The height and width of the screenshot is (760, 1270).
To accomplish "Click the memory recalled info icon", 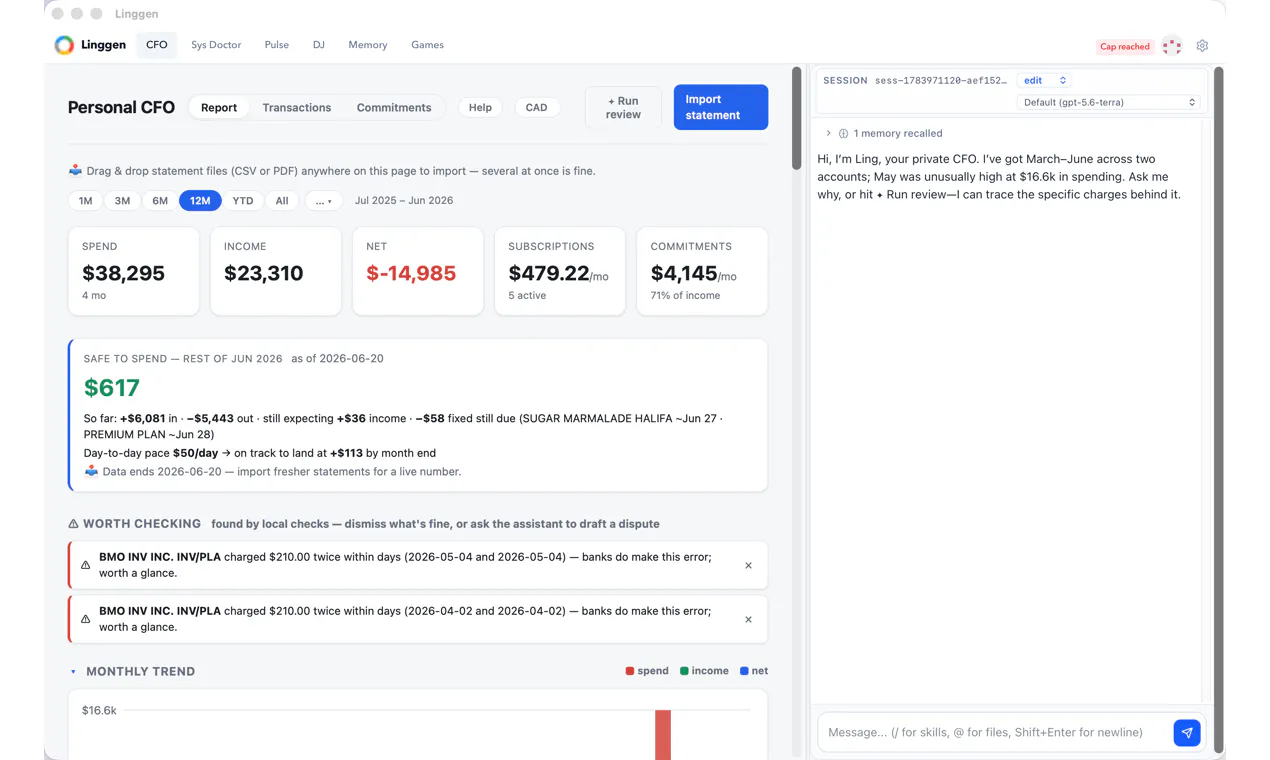I will pos(843,134).
